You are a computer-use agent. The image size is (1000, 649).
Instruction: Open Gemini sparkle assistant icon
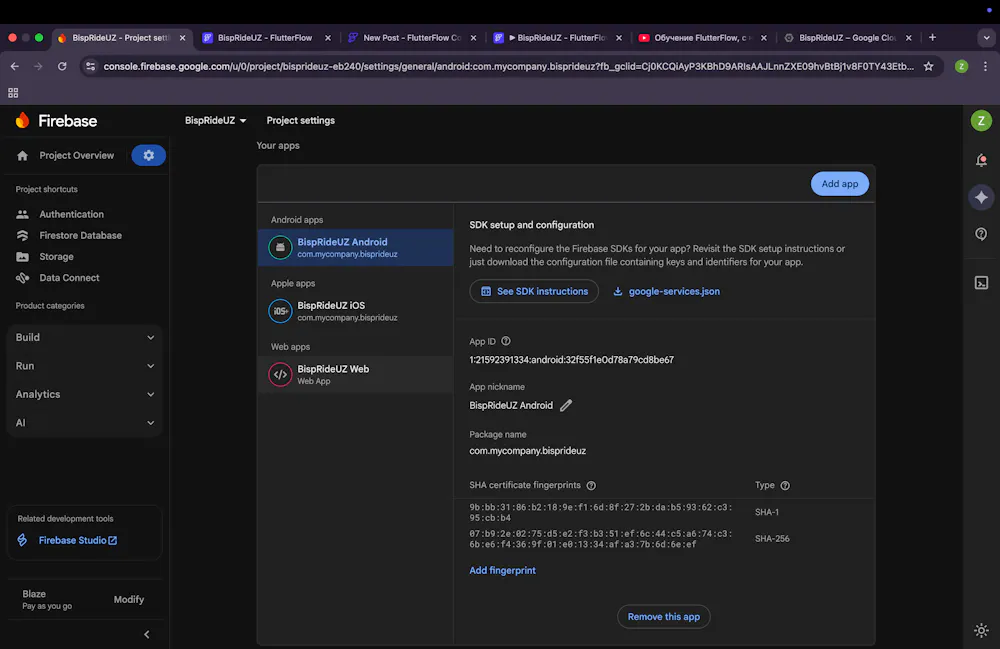982,197
